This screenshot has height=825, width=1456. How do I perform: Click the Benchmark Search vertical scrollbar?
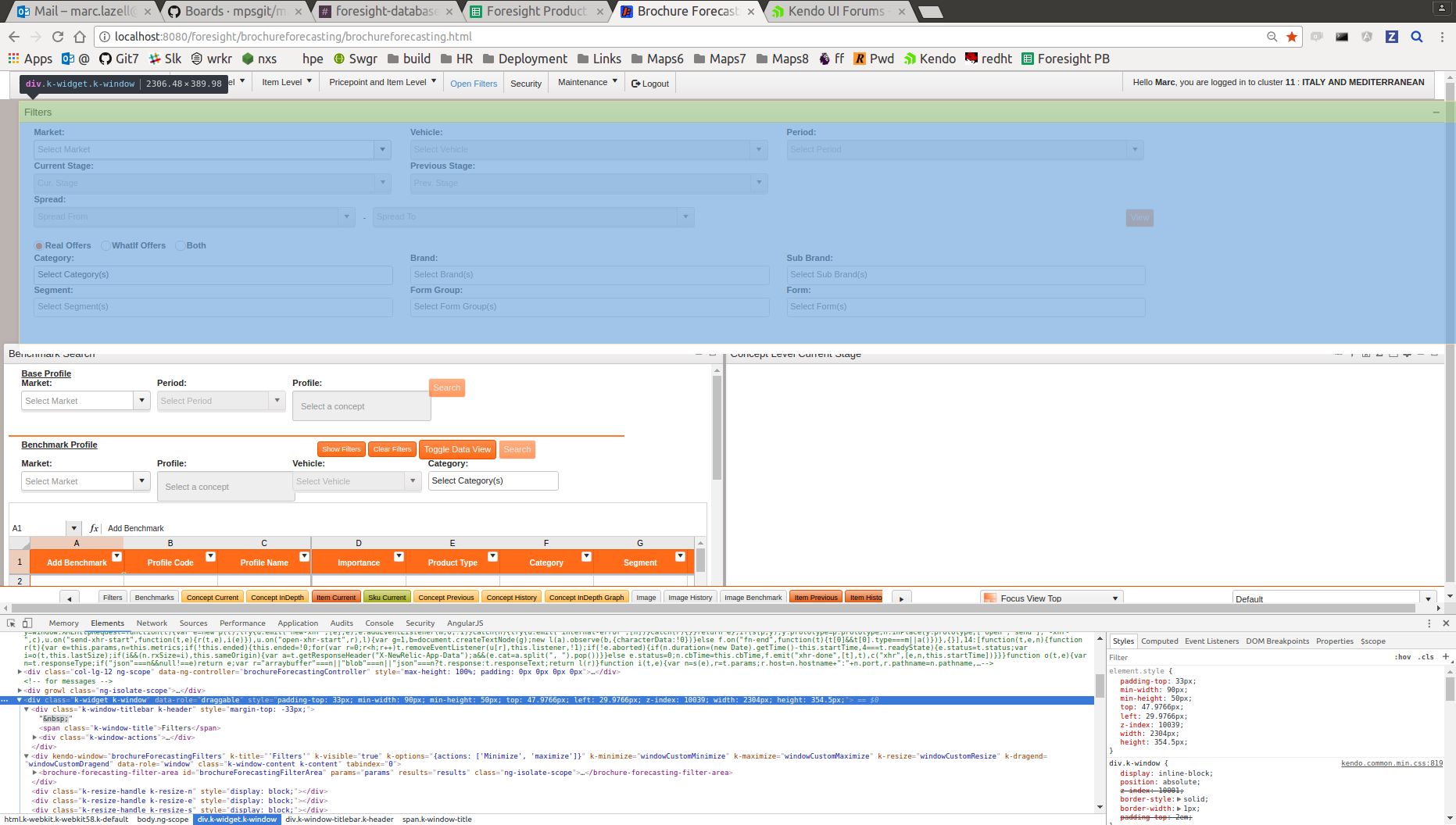717,430
